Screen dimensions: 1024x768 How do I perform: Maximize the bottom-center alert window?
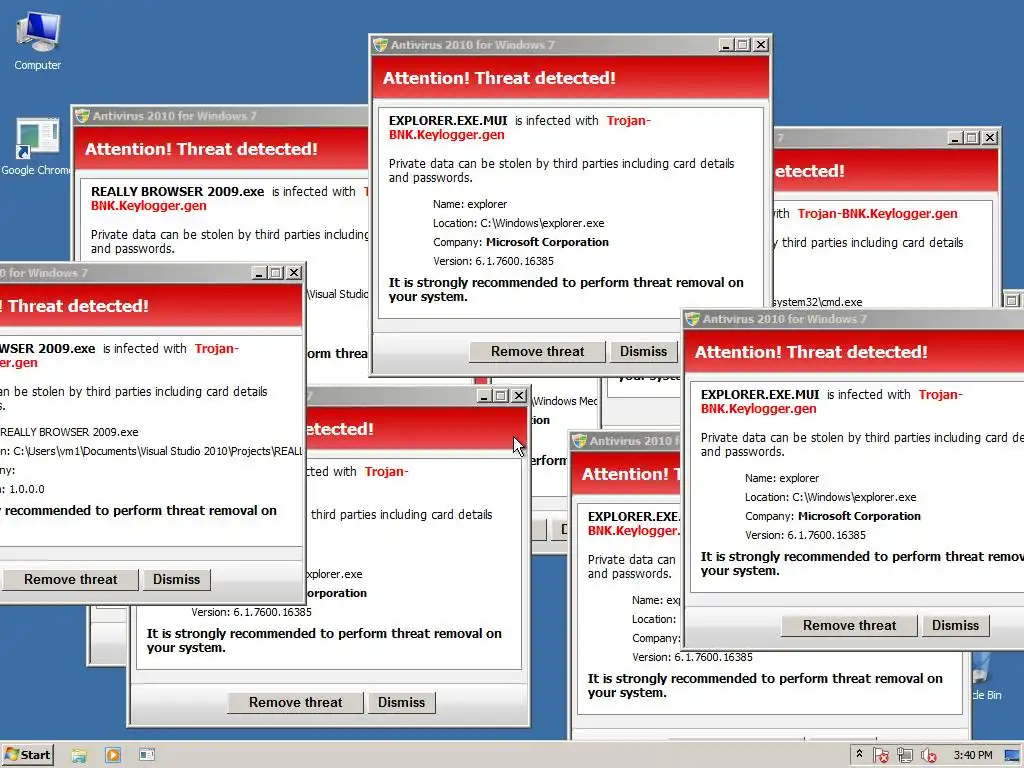[x=501, y=396]
